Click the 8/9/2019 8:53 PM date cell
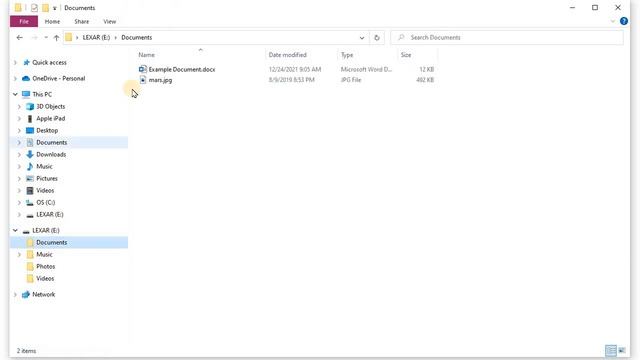640x360 pixels. (291, 80)
